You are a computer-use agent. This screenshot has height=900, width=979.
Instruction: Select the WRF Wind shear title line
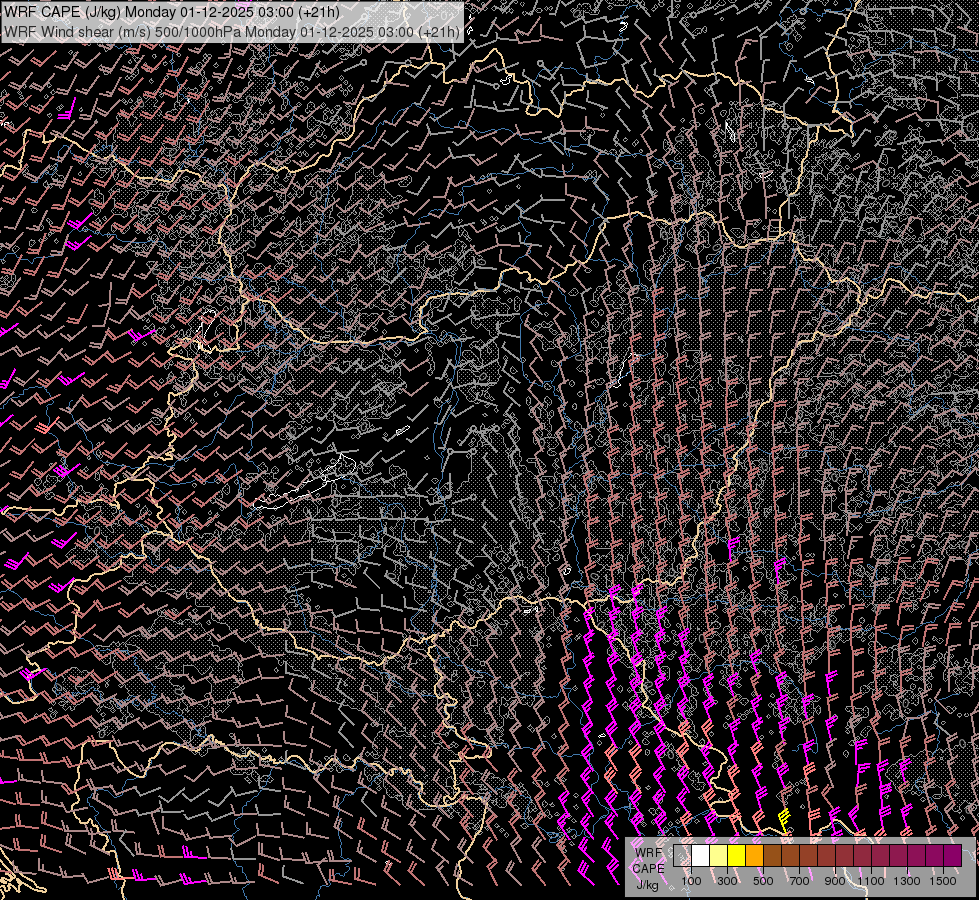(x=232, y=31)
